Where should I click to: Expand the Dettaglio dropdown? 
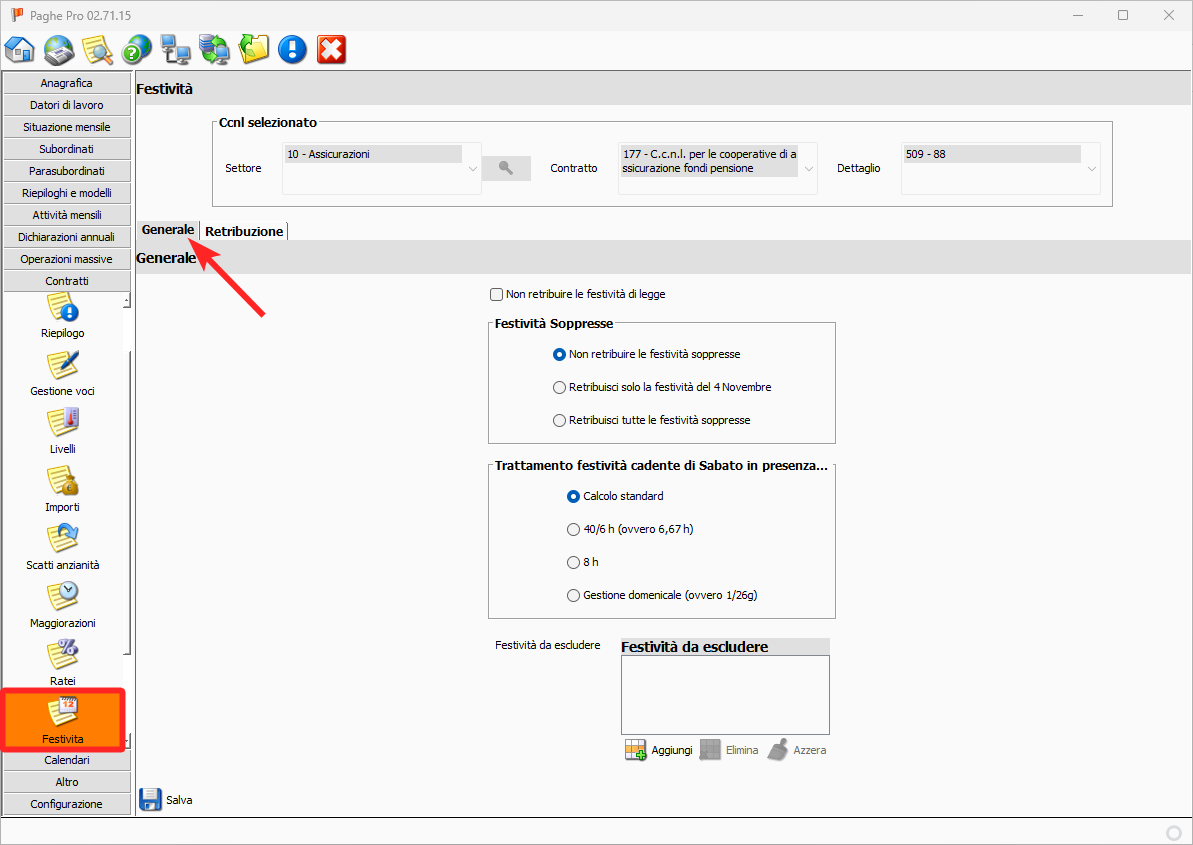click(x=1092, y=169)
